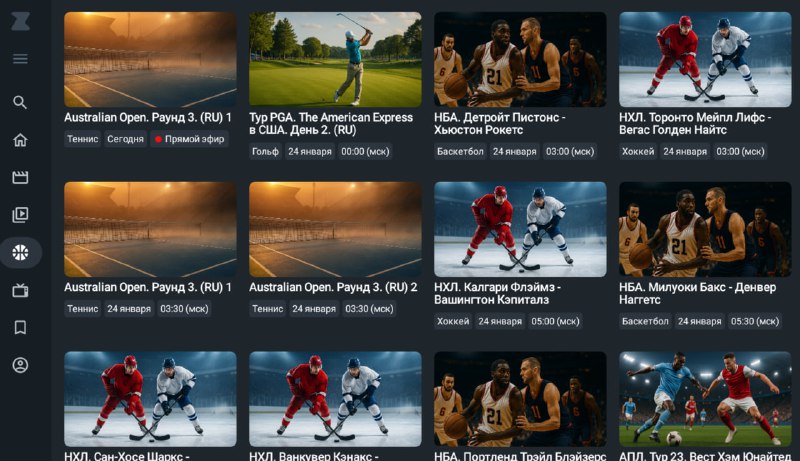Click '24 января' under Торонто Мейпл Лифс
The image size is (800, 461).
[685, 151]
